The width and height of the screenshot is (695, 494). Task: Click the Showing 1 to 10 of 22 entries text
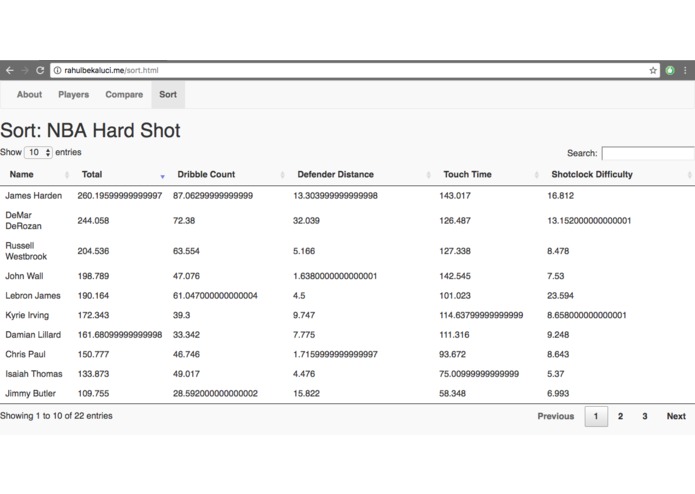56,416
